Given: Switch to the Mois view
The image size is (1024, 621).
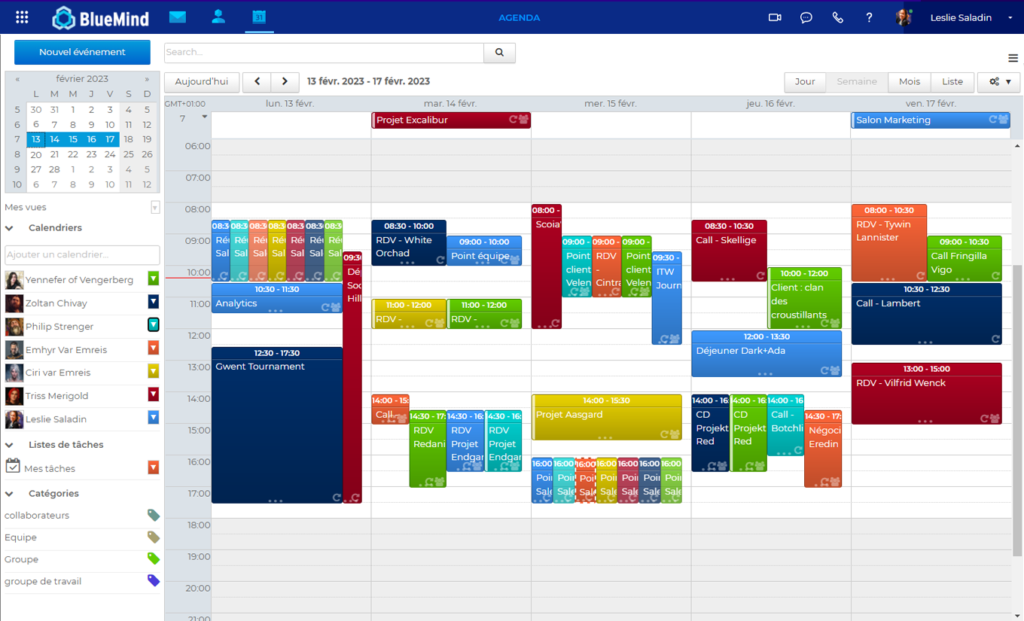Looking at the screenshot, I should click(909, 82).
